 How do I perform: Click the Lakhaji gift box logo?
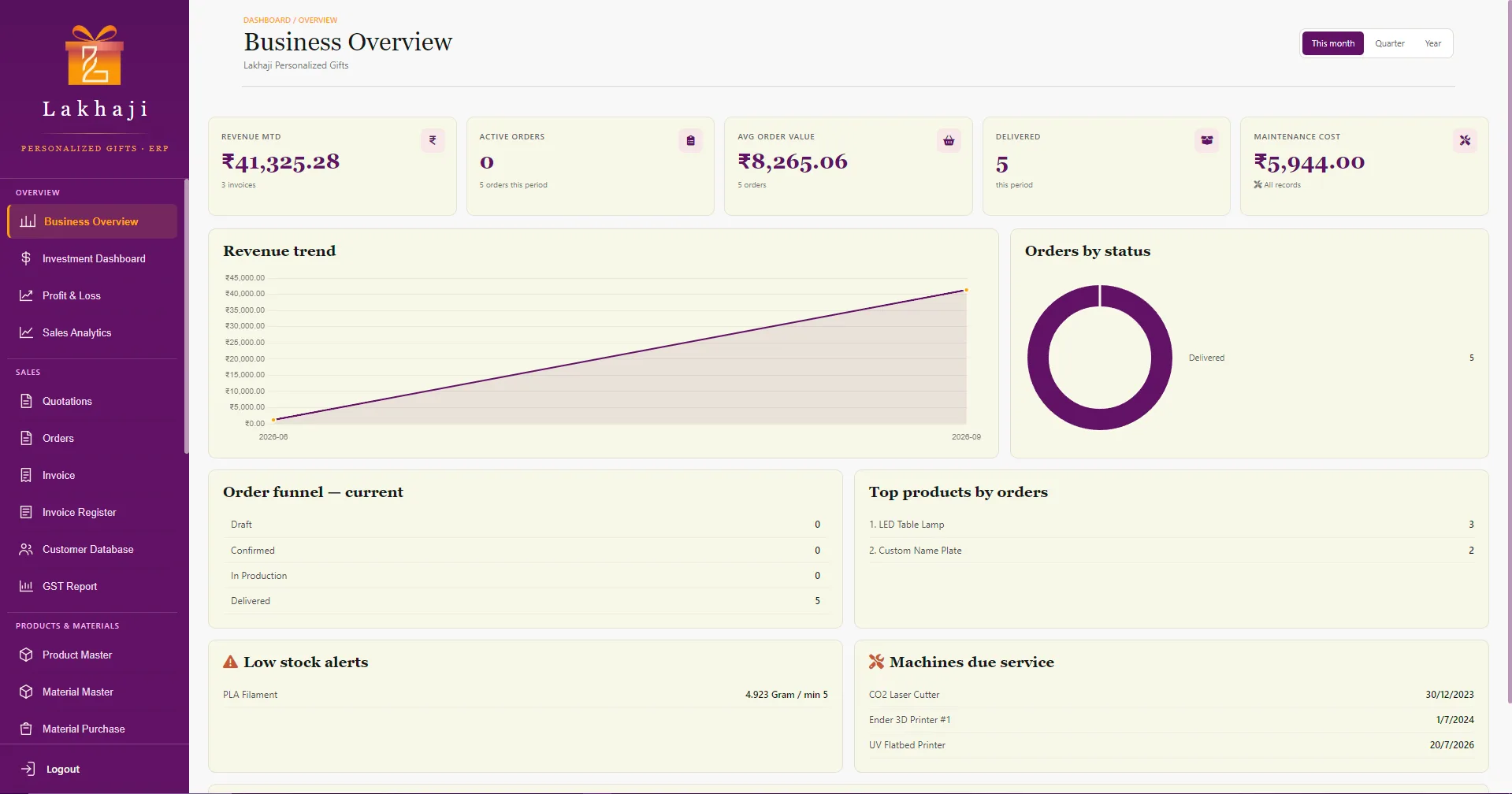95,56
